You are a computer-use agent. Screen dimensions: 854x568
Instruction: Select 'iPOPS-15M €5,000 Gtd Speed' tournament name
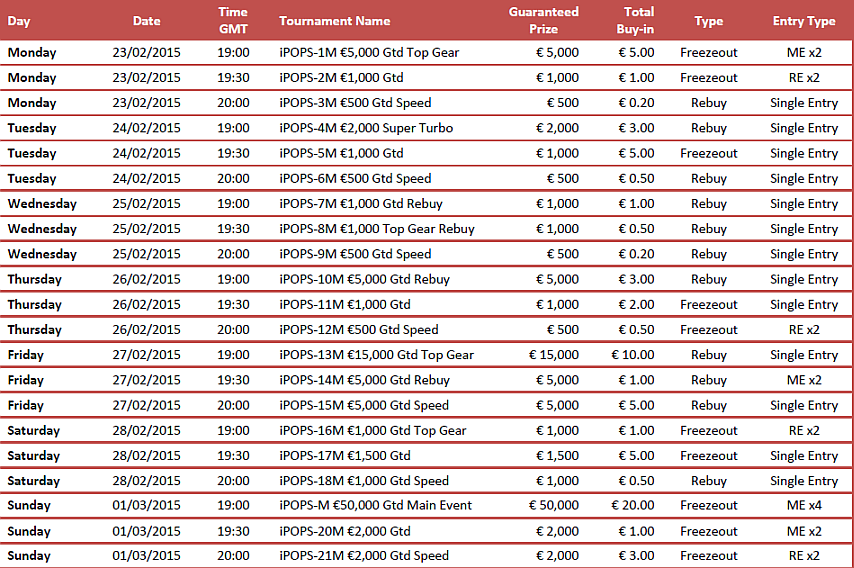[364, 405]
